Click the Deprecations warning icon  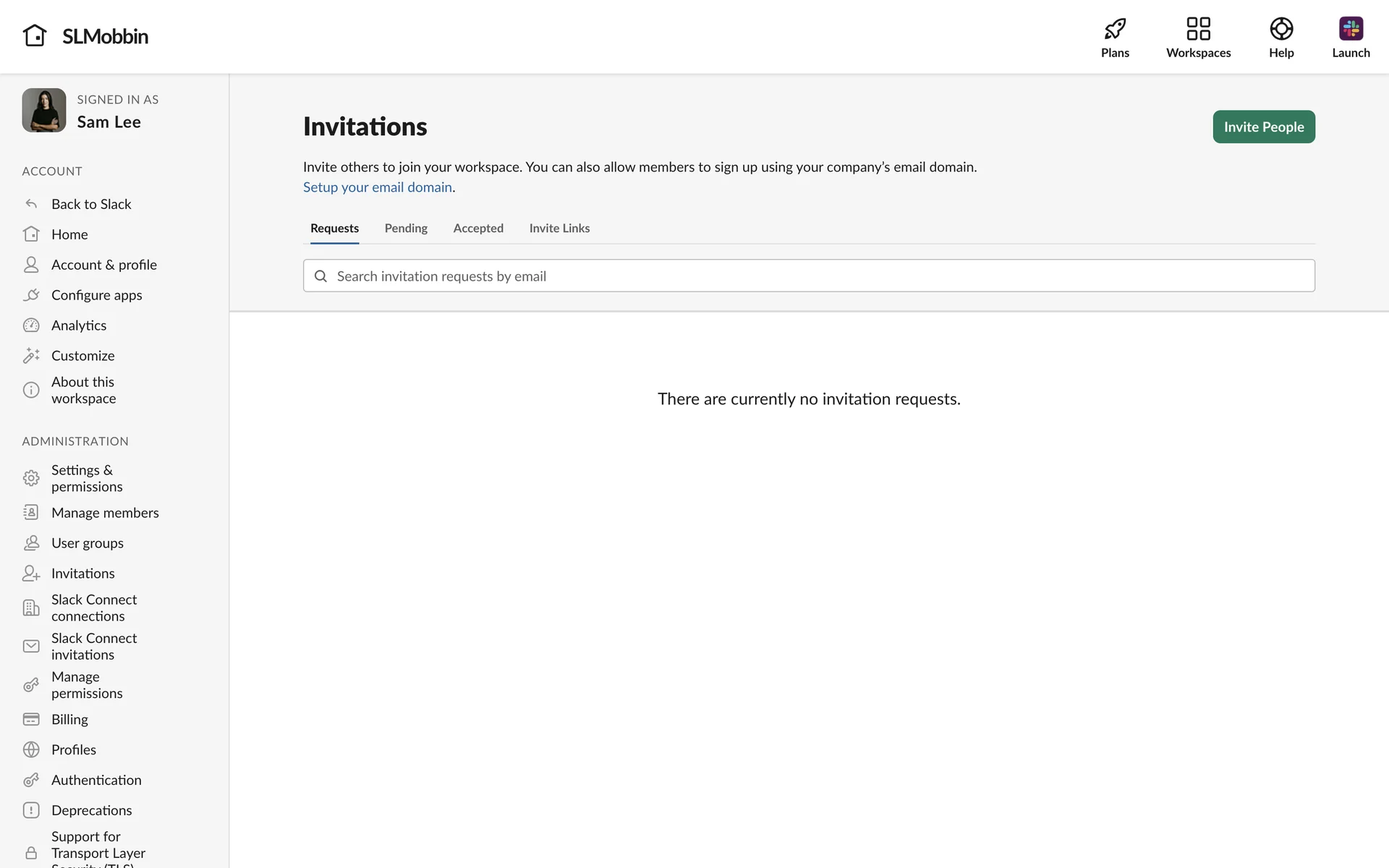click(31, 810)
